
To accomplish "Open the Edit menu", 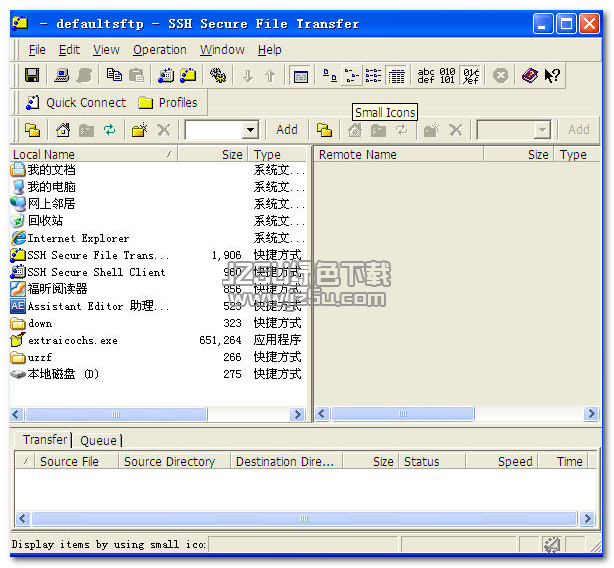I will click(69, 50).
